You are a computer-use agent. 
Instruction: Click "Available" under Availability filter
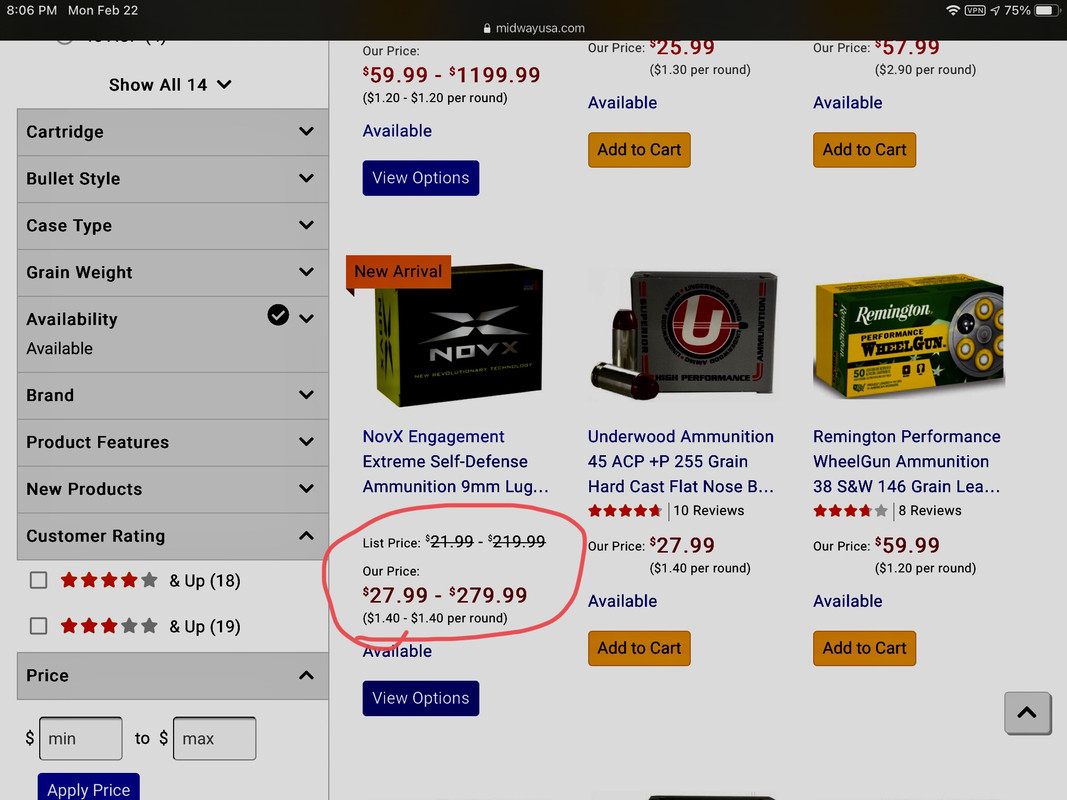59,348
